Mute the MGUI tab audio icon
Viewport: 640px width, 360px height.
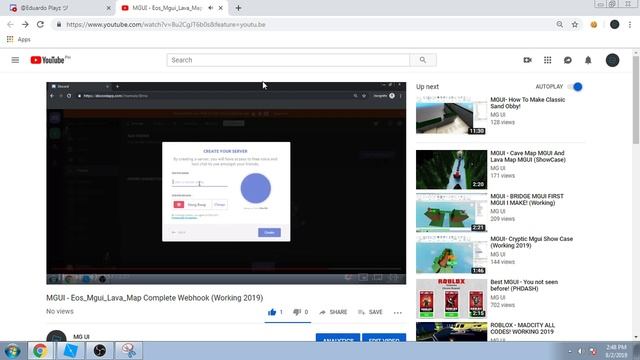[211, 8]
